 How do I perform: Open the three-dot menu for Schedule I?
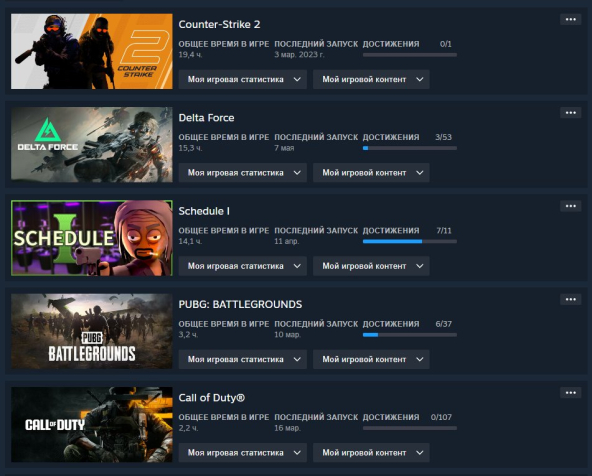pyautogui.click(x=570, y=206)
